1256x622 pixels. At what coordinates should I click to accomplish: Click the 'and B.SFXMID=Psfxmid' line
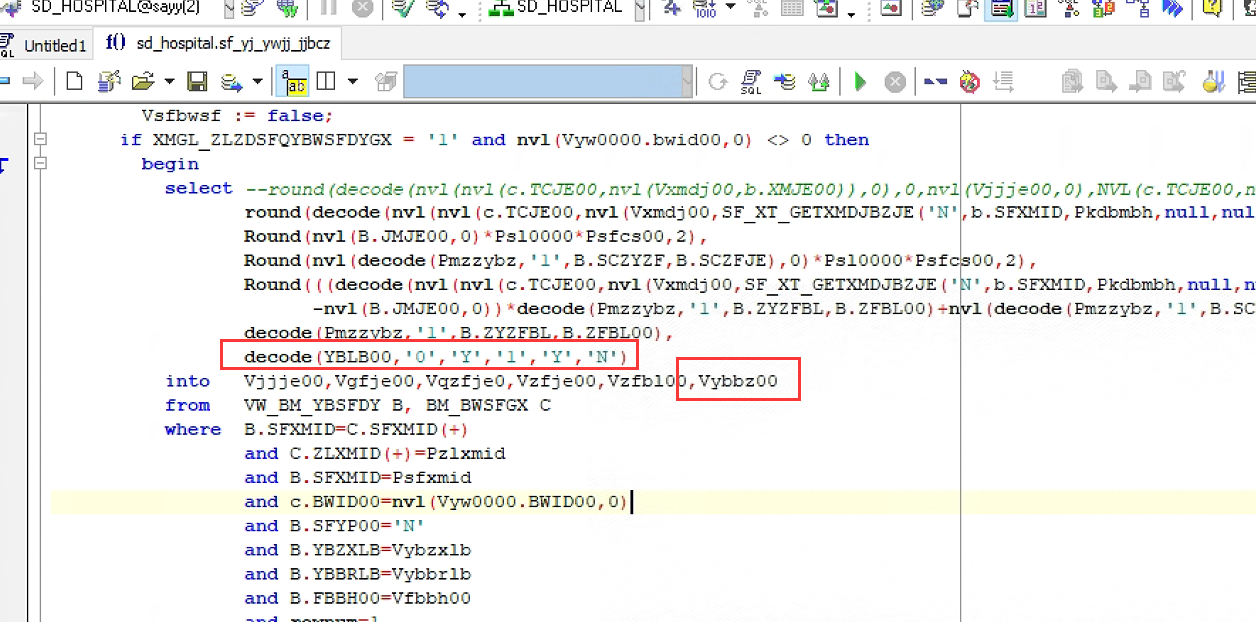click(x=358, y=478)
